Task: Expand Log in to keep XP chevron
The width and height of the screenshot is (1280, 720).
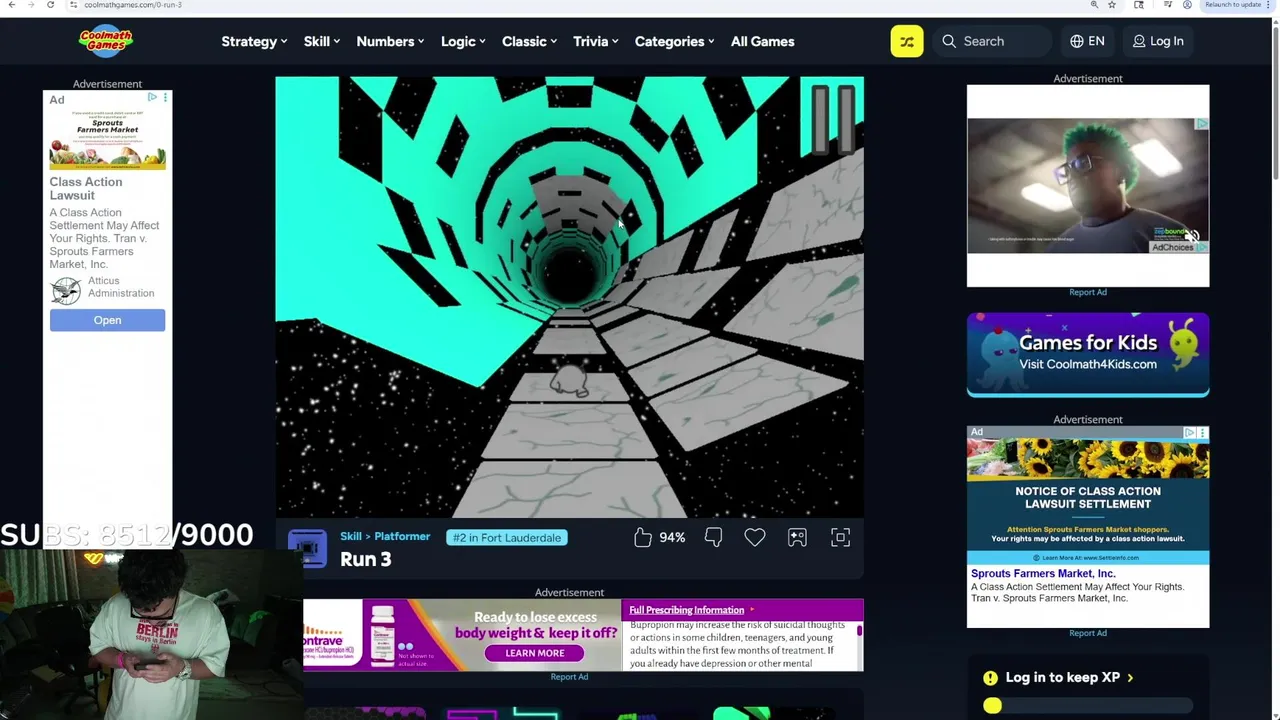Action: click(1130, 678)
